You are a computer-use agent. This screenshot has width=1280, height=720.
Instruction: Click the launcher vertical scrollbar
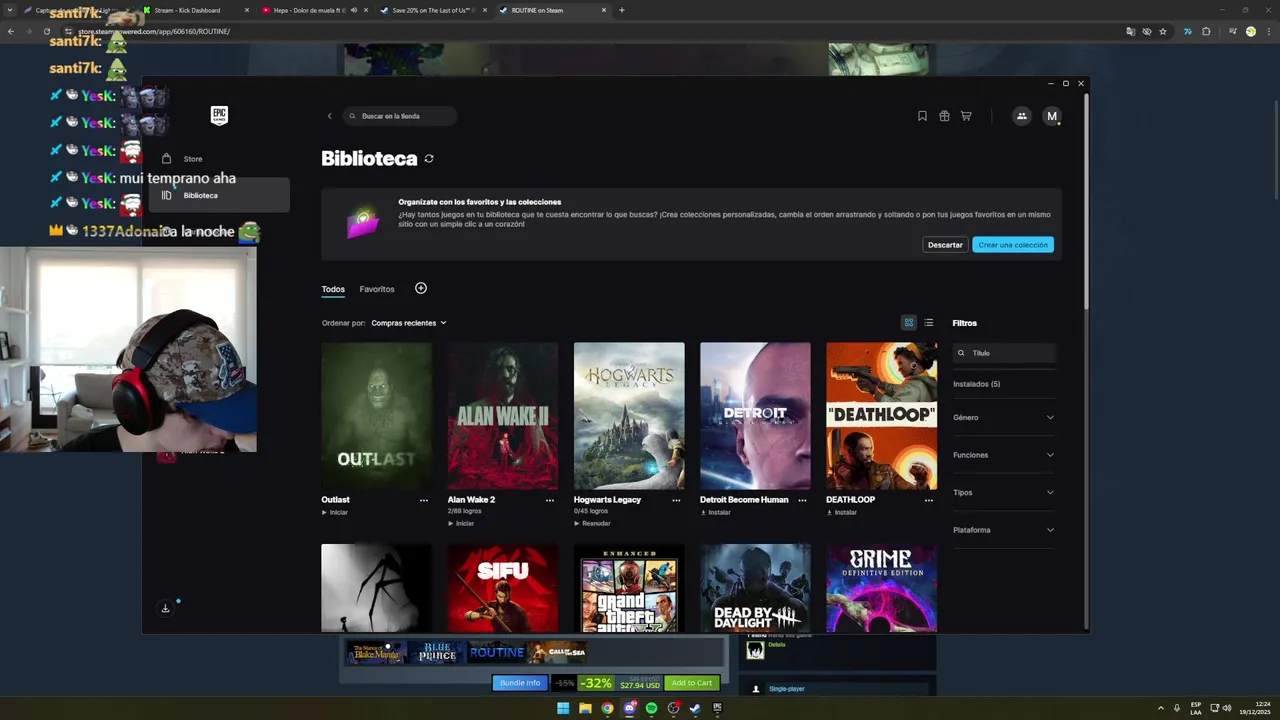(x=1086, y=202)
